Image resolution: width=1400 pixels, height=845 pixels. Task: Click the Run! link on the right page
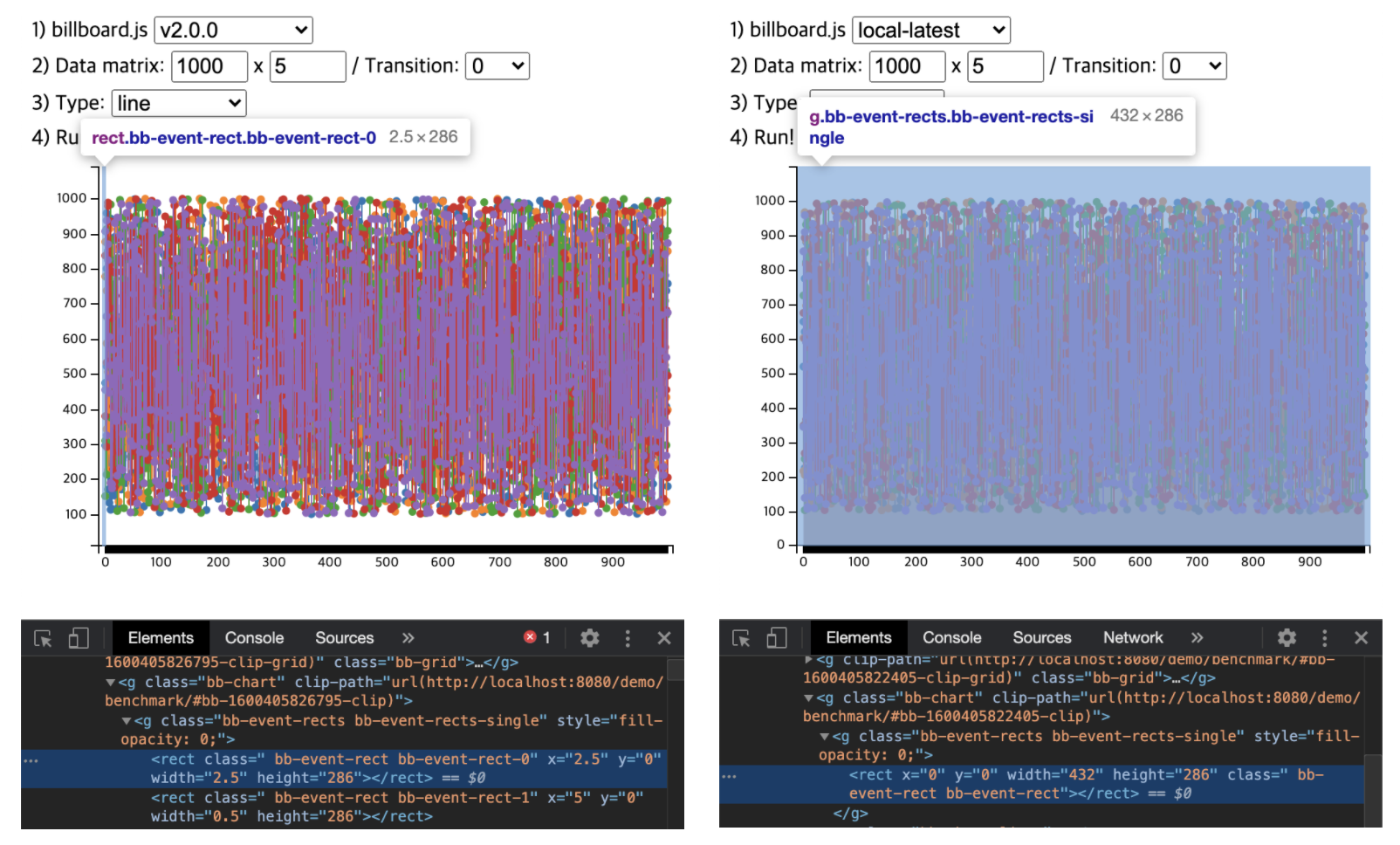click(772, 137)
